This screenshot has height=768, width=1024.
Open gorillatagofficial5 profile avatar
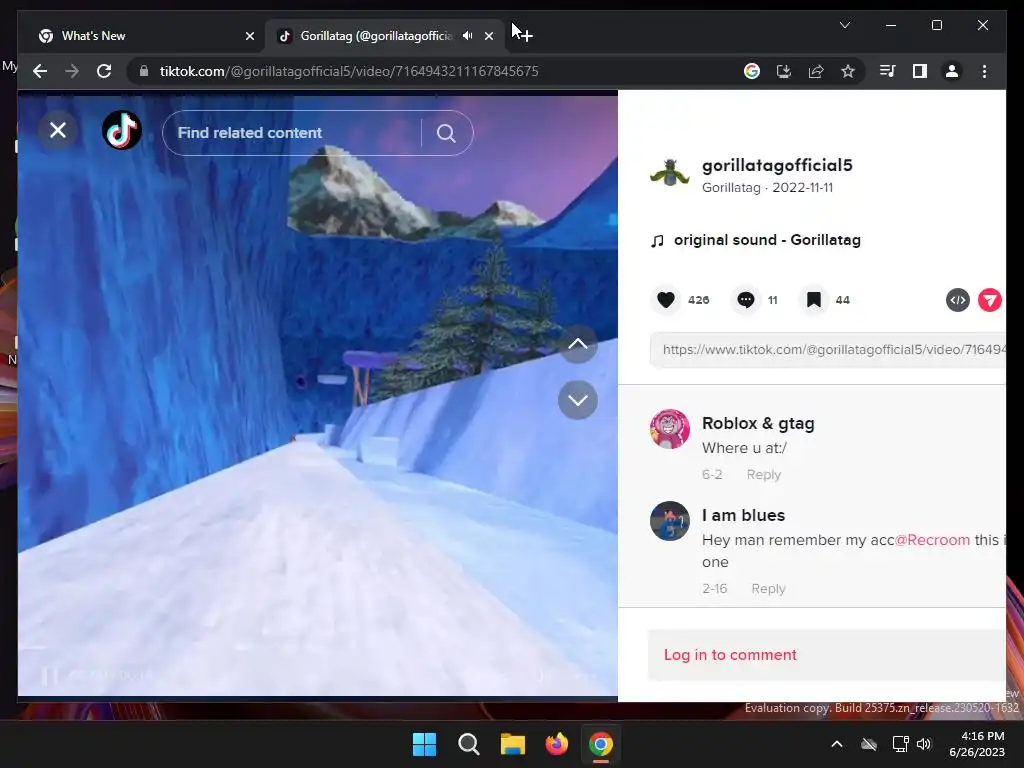[669, 173]
